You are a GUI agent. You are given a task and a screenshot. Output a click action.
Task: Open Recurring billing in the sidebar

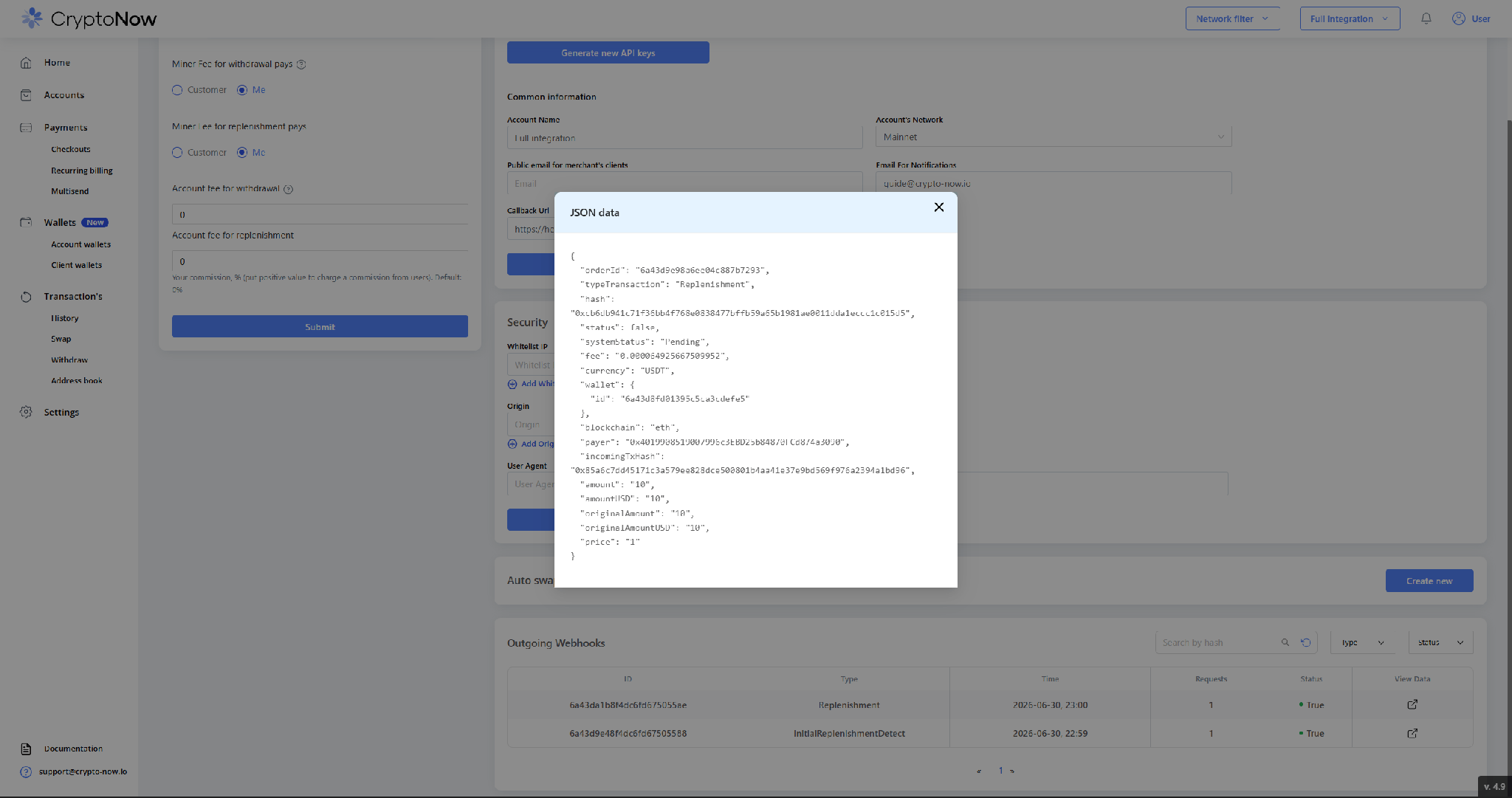click(x=82, y=171)
